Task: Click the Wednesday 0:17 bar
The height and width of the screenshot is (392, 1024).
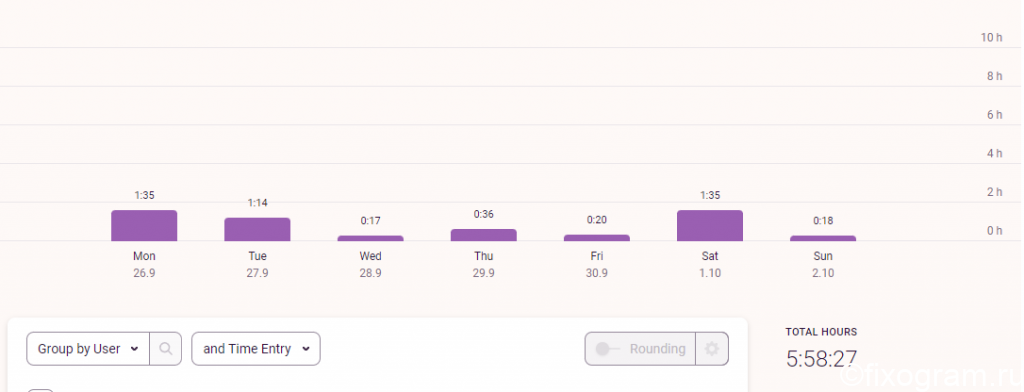Action: point(370,238)
